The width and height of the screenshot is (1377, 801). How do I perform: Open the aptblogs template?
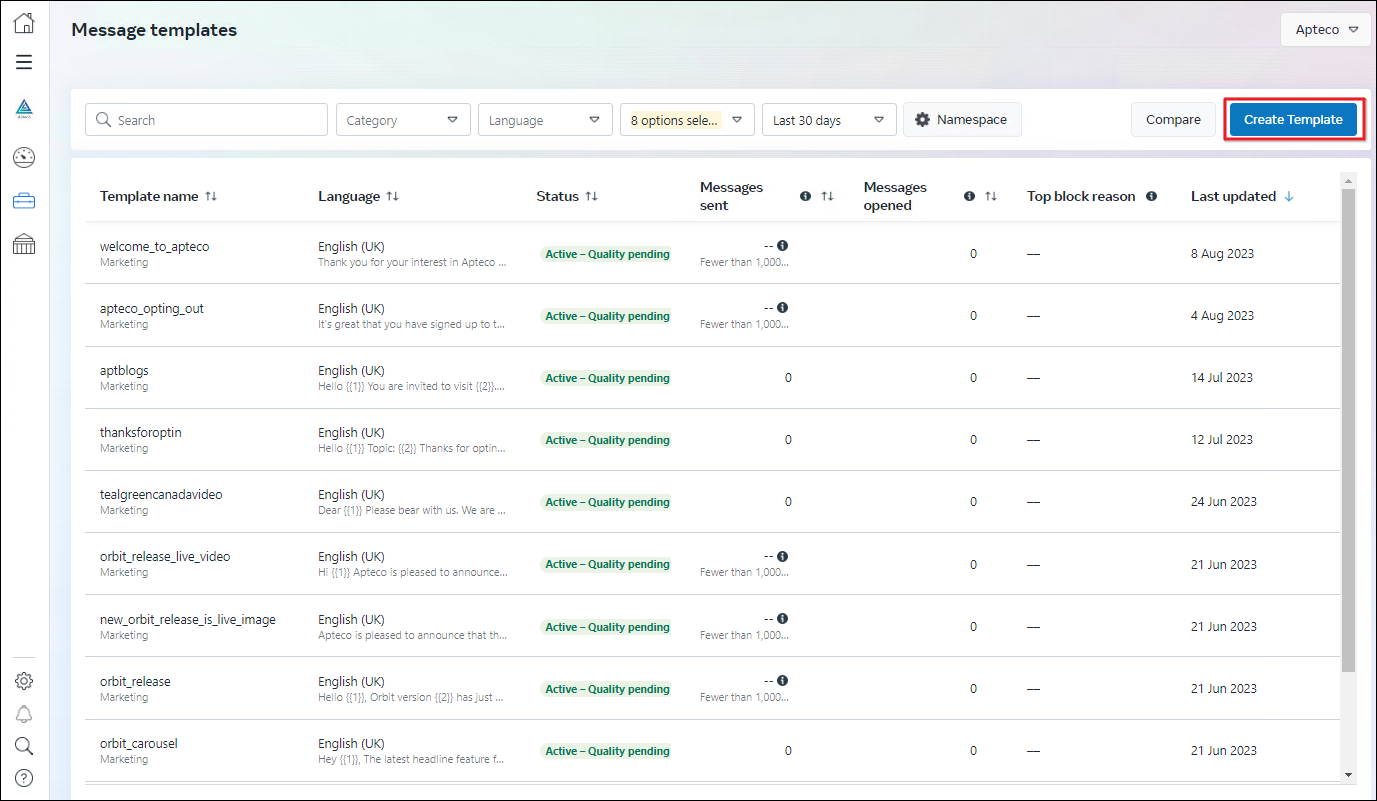[x=124, y=371]
